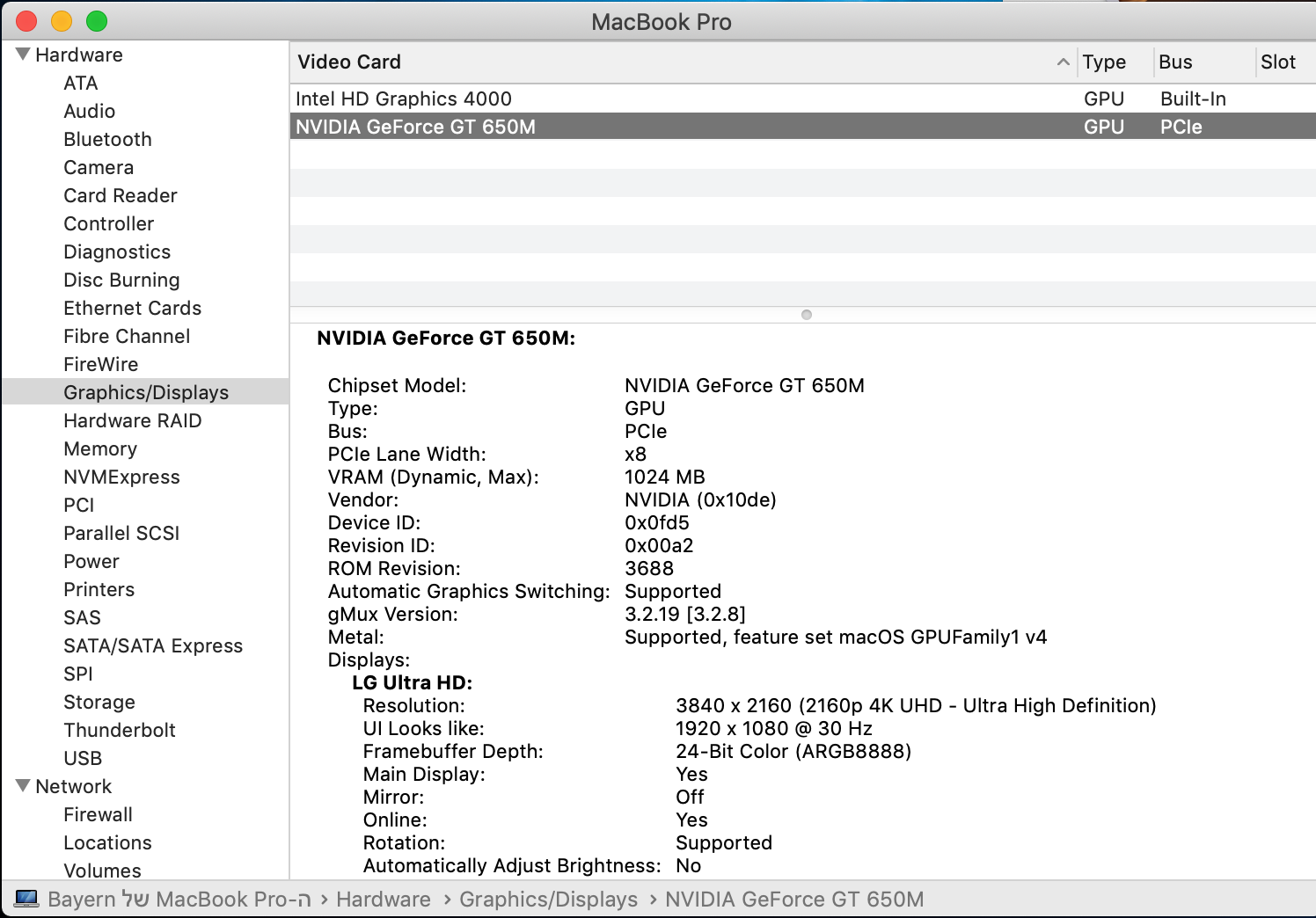Select Controller in the sidebar
The height and width of the screenshot is (918, 1316).
click(x=108, y=223)
